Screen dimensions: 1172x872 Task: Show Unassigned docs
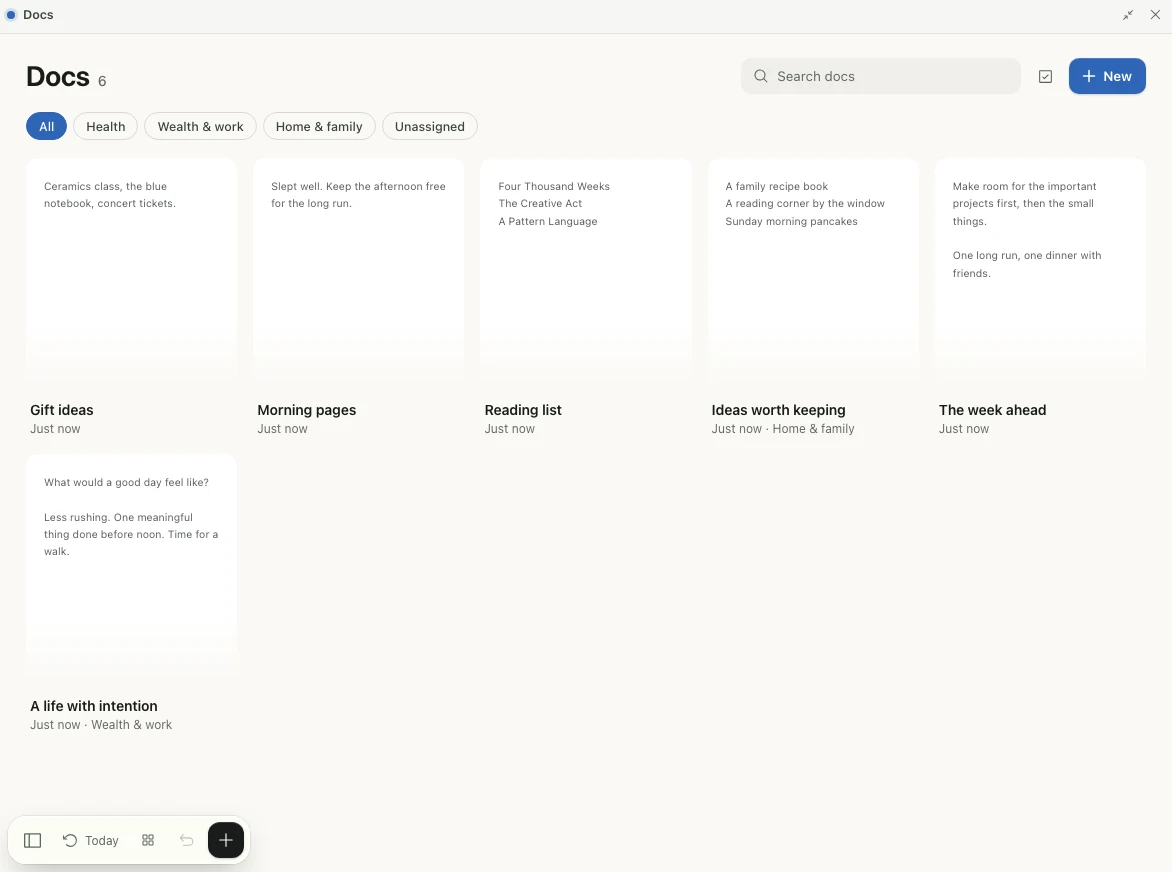[430, 126]
